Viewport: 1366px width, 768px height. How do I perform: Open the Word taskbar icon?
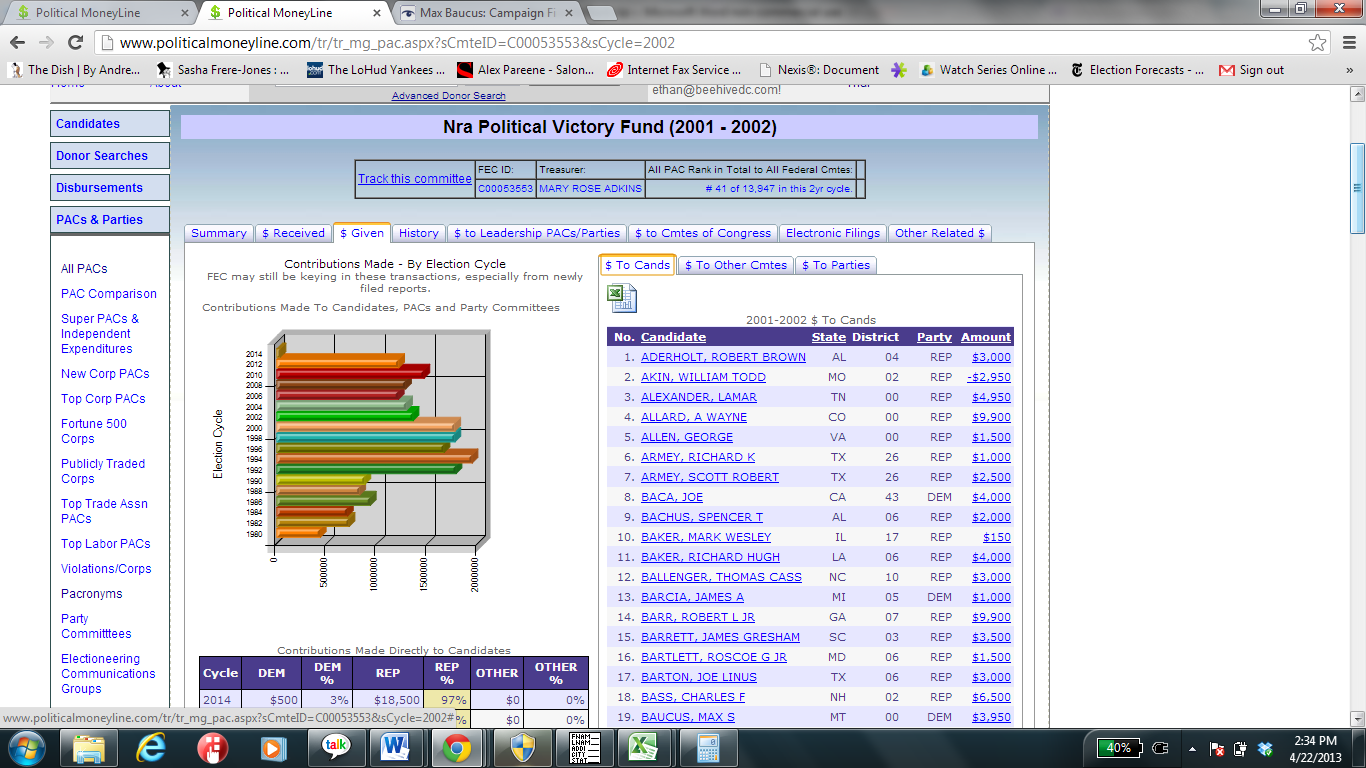click(x=395, y=747)
